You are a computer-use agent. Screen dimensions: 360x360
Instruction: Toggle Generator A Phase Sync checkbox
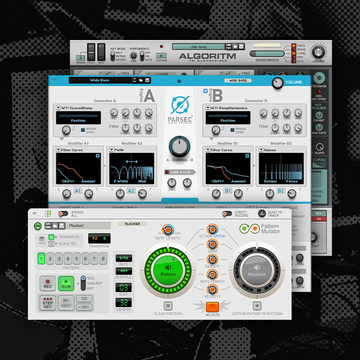[x=83, y=130]
